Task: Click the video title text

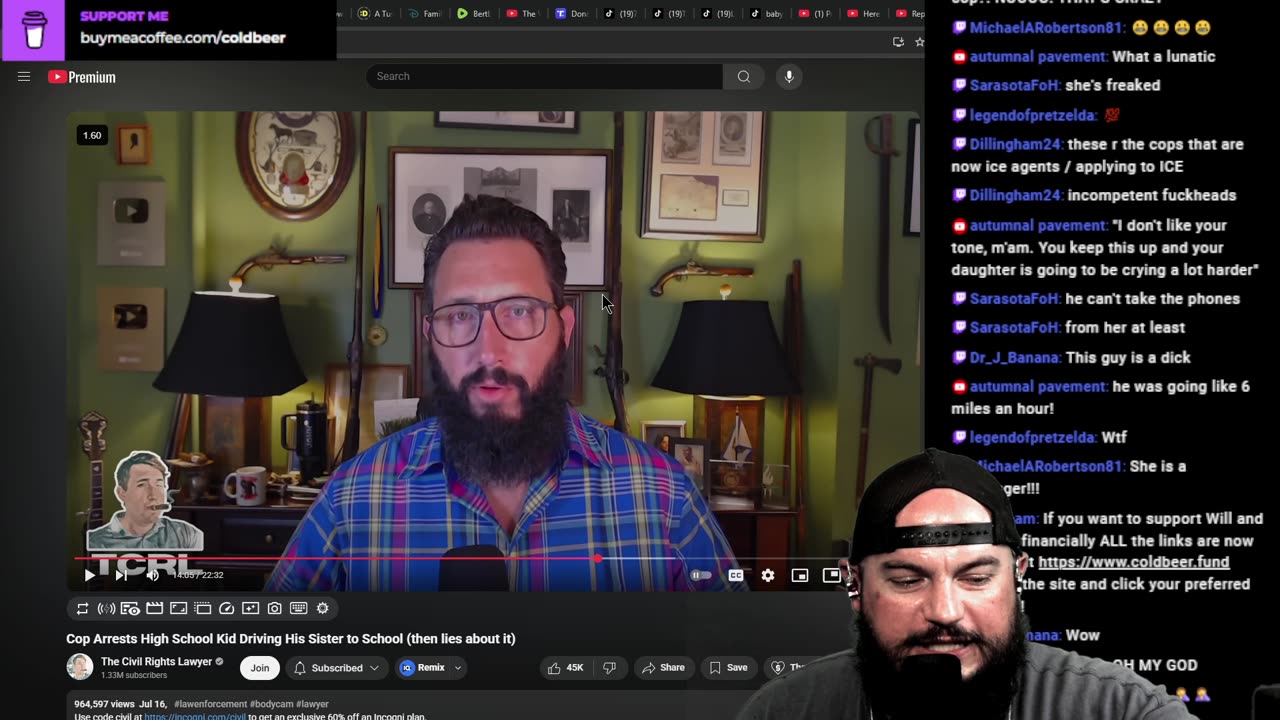Action: coord(291,638)
